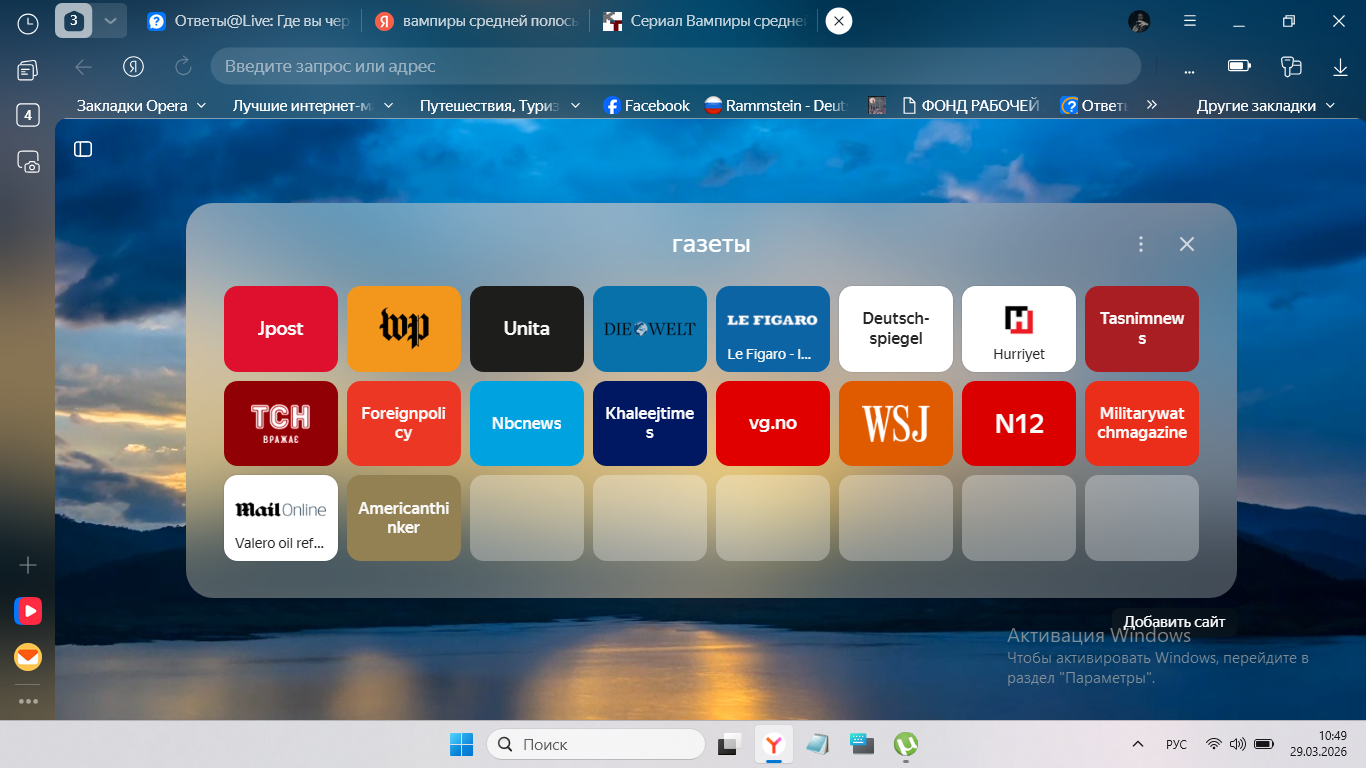Open the Foreignpolicy tile

click(404, 423)
